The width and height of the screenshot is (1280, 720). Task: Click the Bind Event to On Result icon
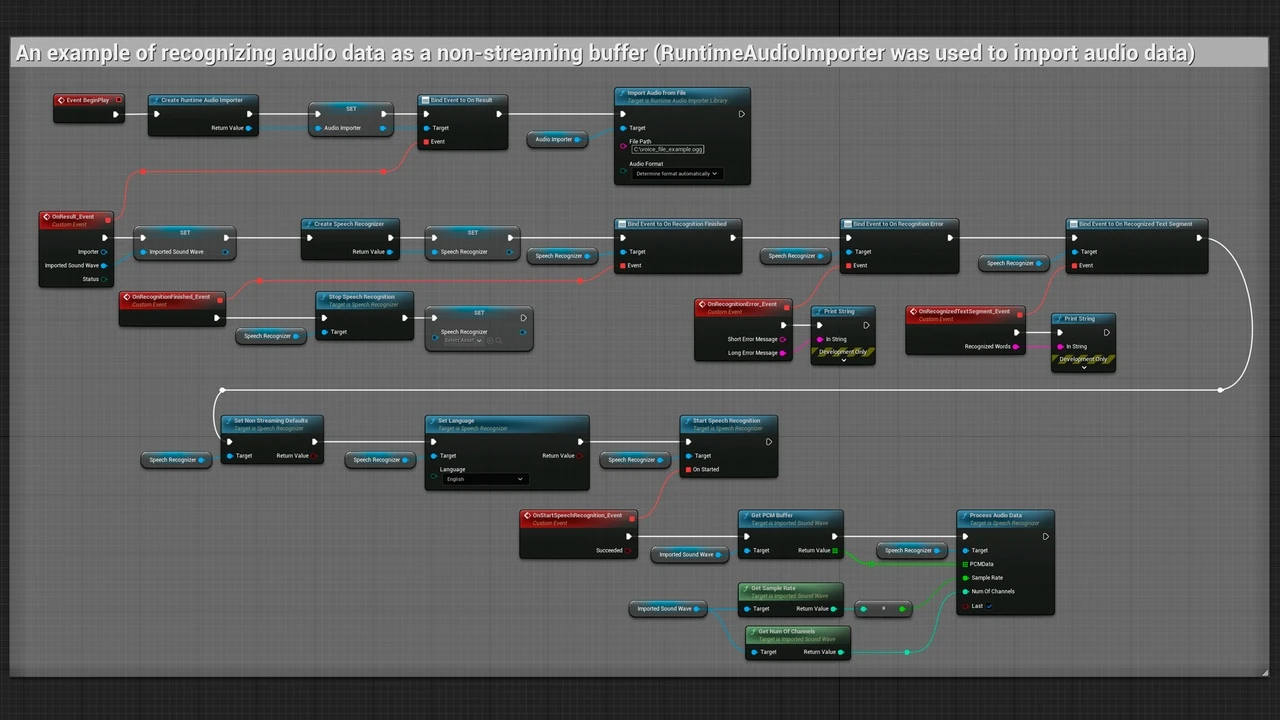(x=424, y=100)
